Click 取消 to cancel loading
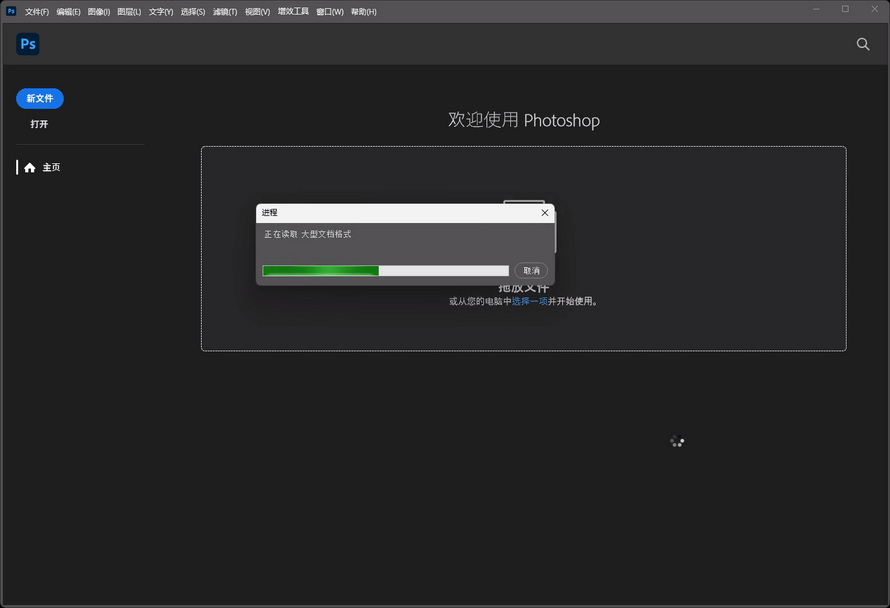Screen dimensions: 890x608 (531, 271)
